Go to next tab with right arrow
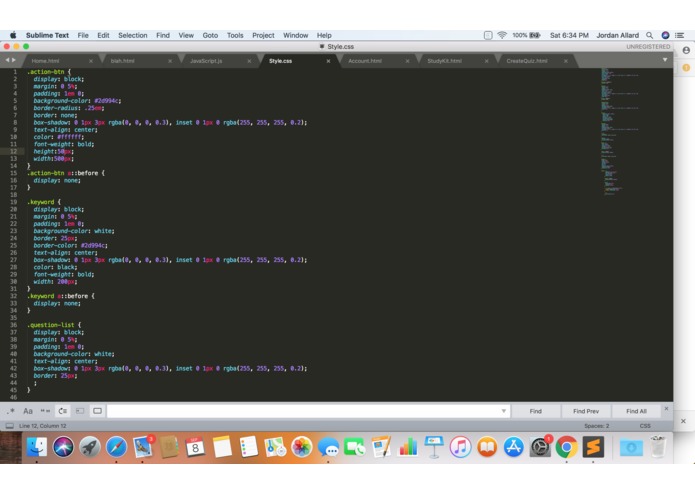695x494 pixels. pyautogui.click(x=14, y=60)
